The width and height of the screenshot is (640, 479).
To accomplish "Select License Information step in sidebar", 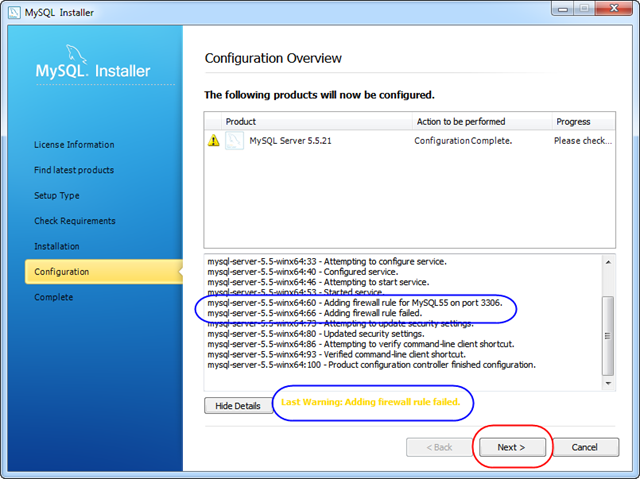I will 74,144.
